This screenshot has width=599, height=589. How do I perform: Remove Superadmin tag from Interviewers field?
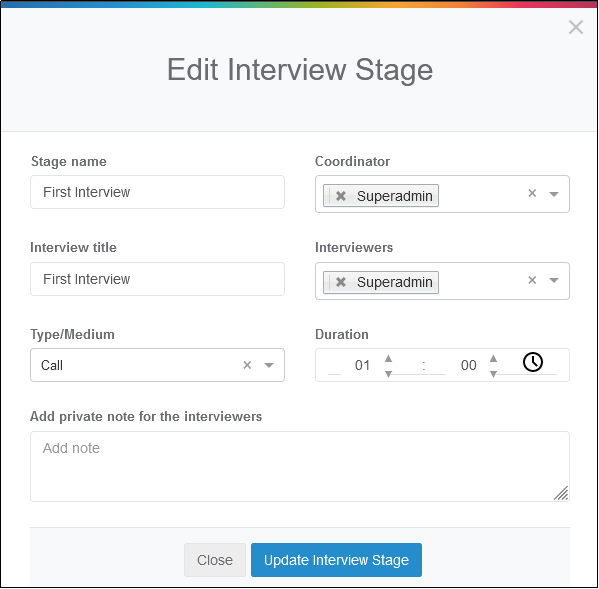tap(340, 282)
